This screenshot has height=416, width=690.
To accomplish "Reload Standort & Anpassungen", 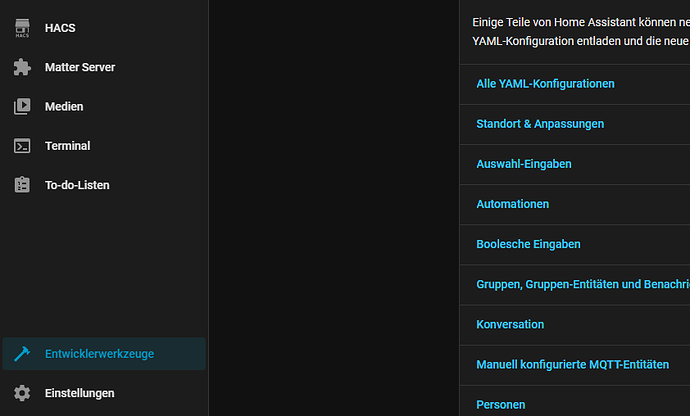I will tap(540, 124).
